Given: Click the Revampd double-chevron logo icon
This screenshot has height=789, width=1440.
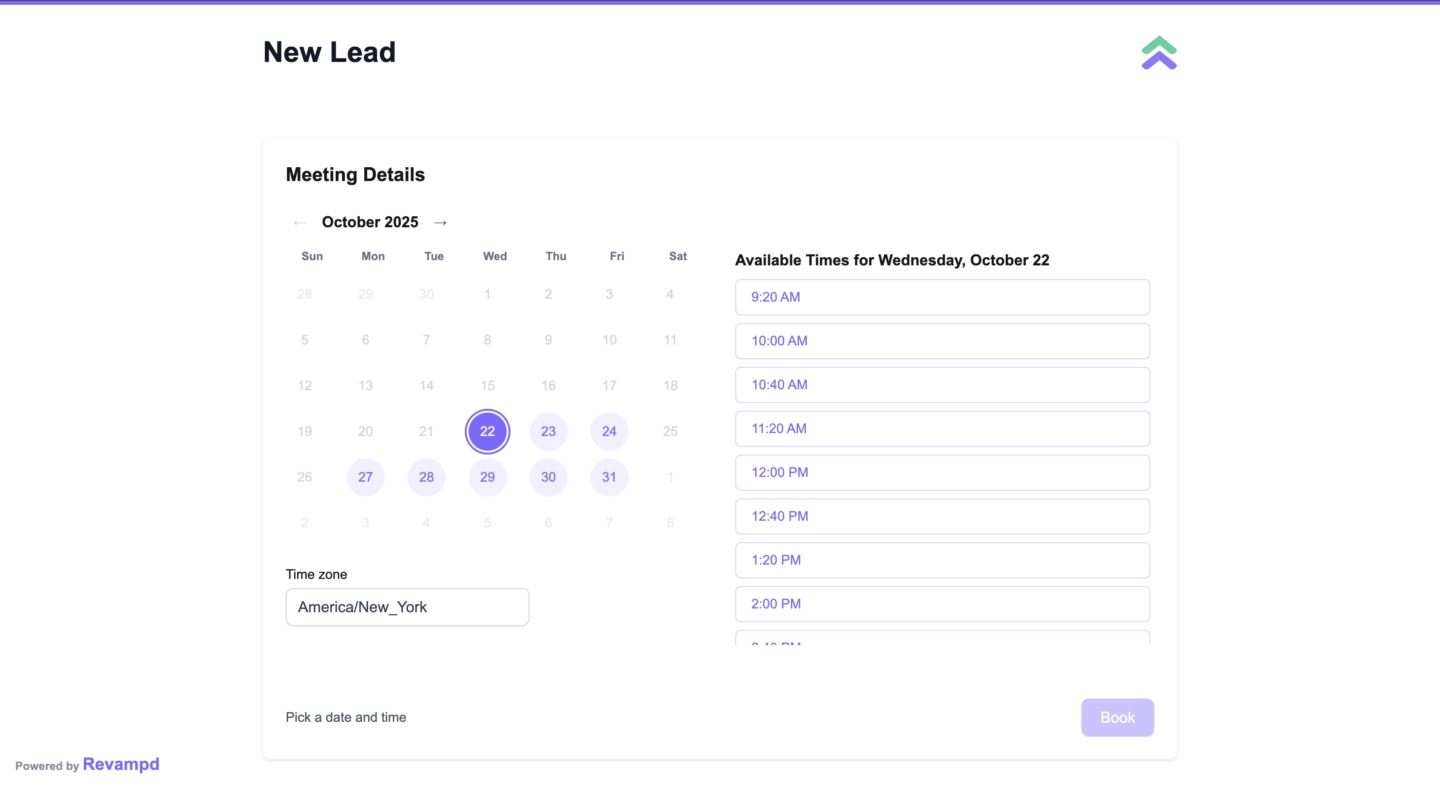Looking at the screenshot, I should click(1159, 53).
